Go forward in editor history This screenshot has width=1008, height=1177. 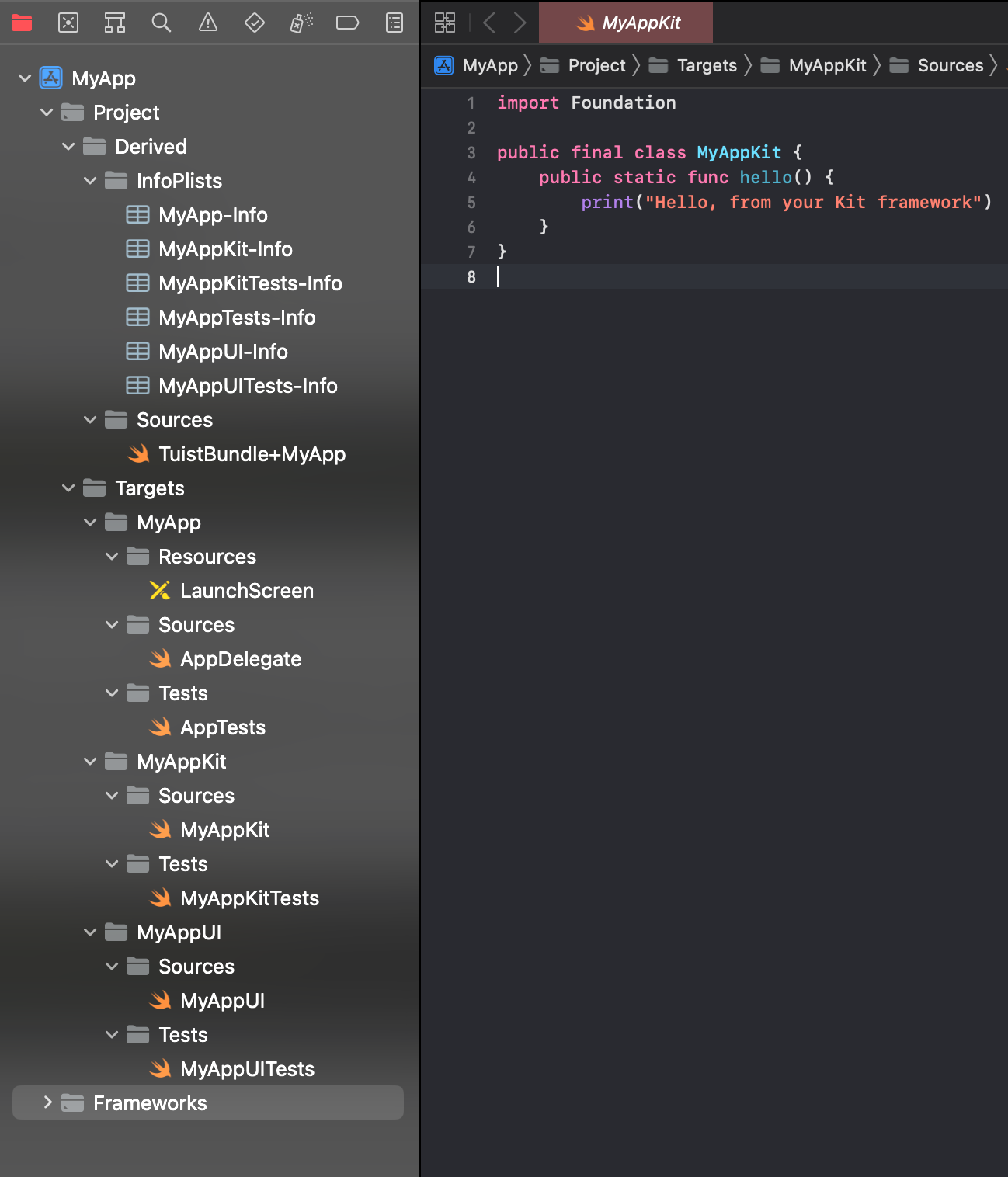point(520,23)
